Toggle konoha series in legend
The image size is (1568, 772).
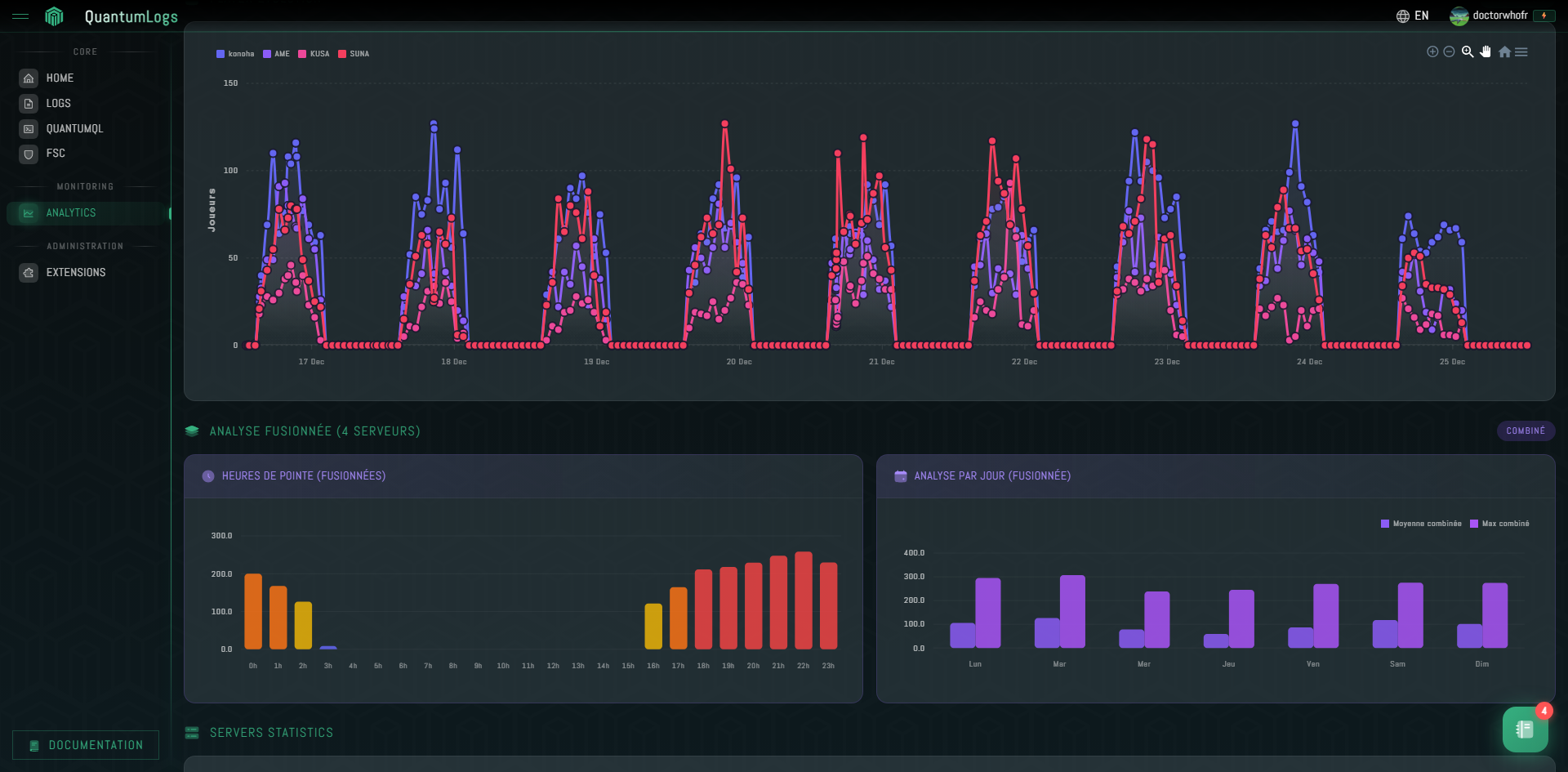(235, 54)
